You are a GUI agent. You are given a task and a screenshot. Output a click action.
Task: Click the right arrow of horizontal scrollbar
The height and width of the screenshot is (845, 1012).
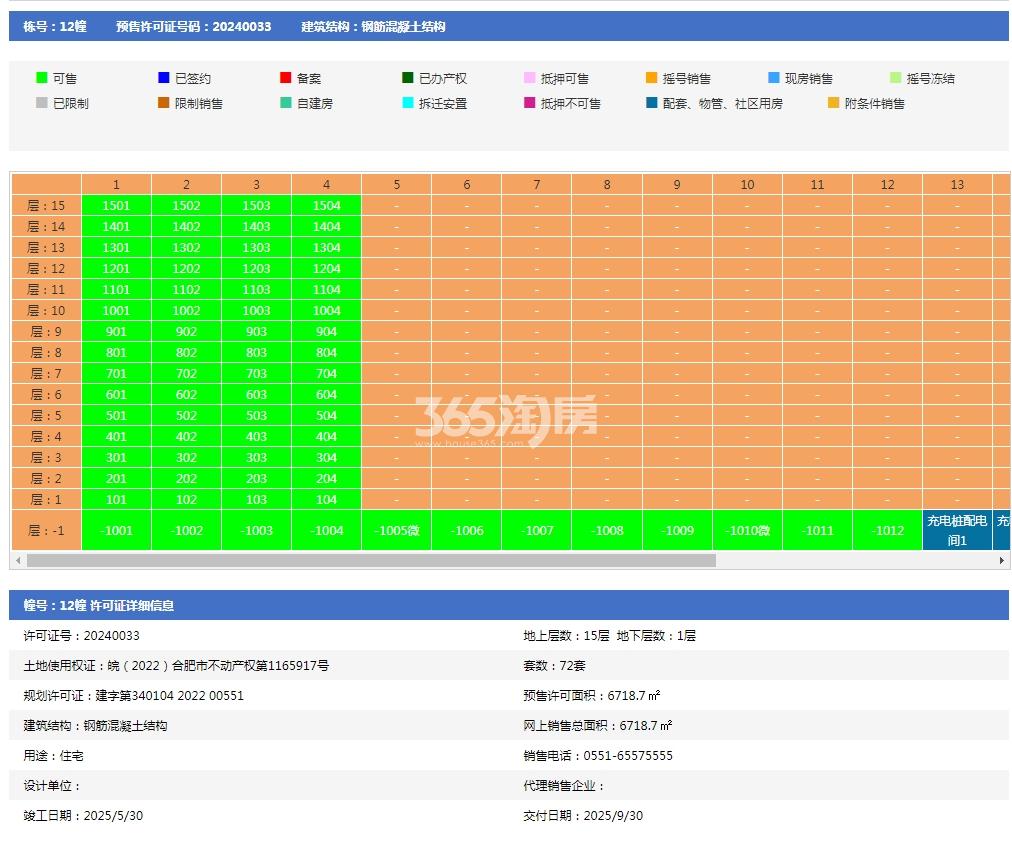[x=1001, y=560]
